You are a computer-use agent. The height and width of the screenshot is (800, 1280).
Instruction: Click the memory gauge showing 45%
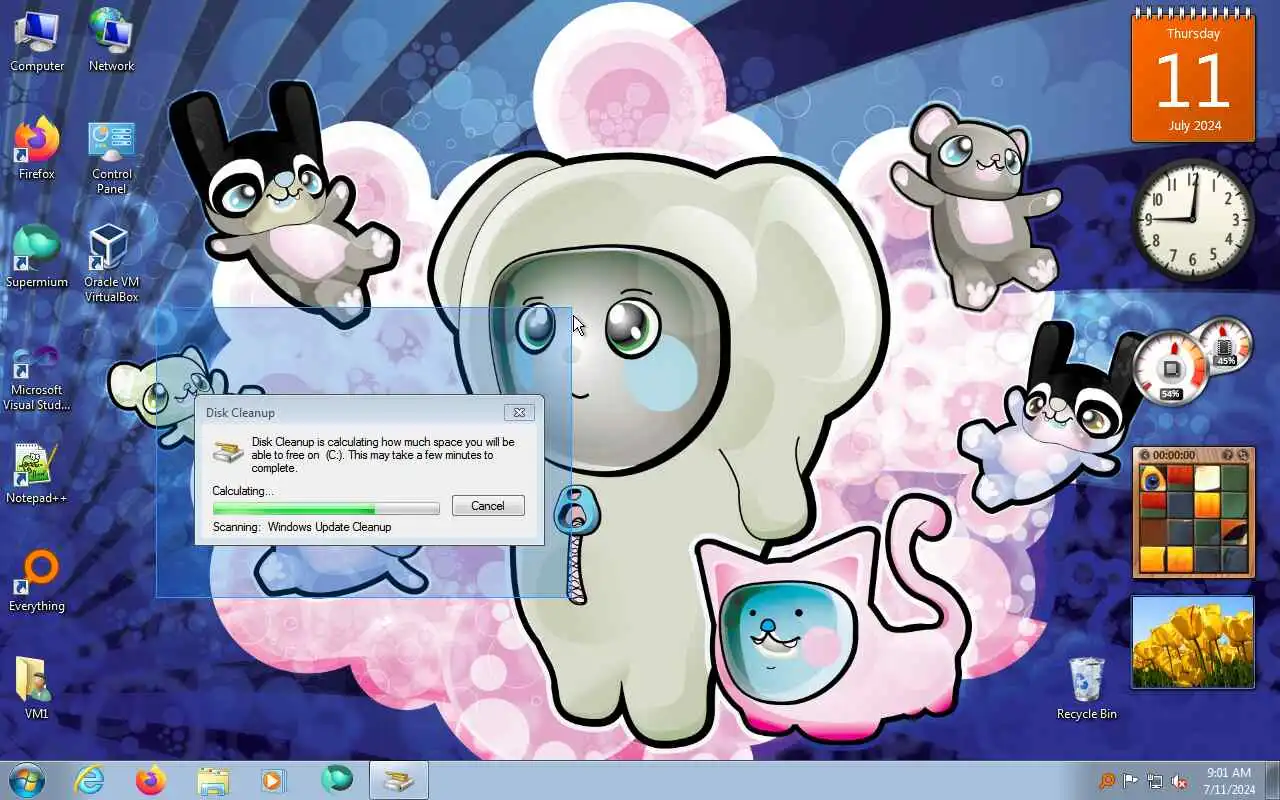1225,344
